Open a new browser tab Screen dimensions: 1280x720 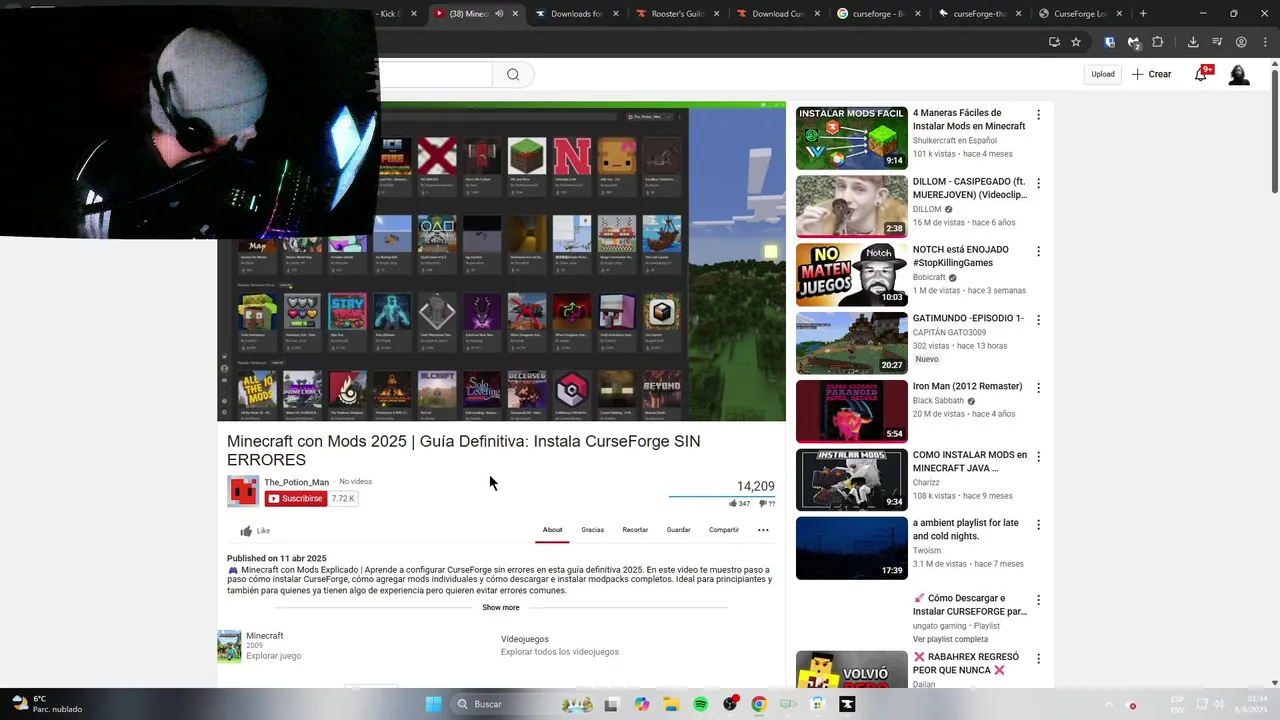[x=1143, y=14]
